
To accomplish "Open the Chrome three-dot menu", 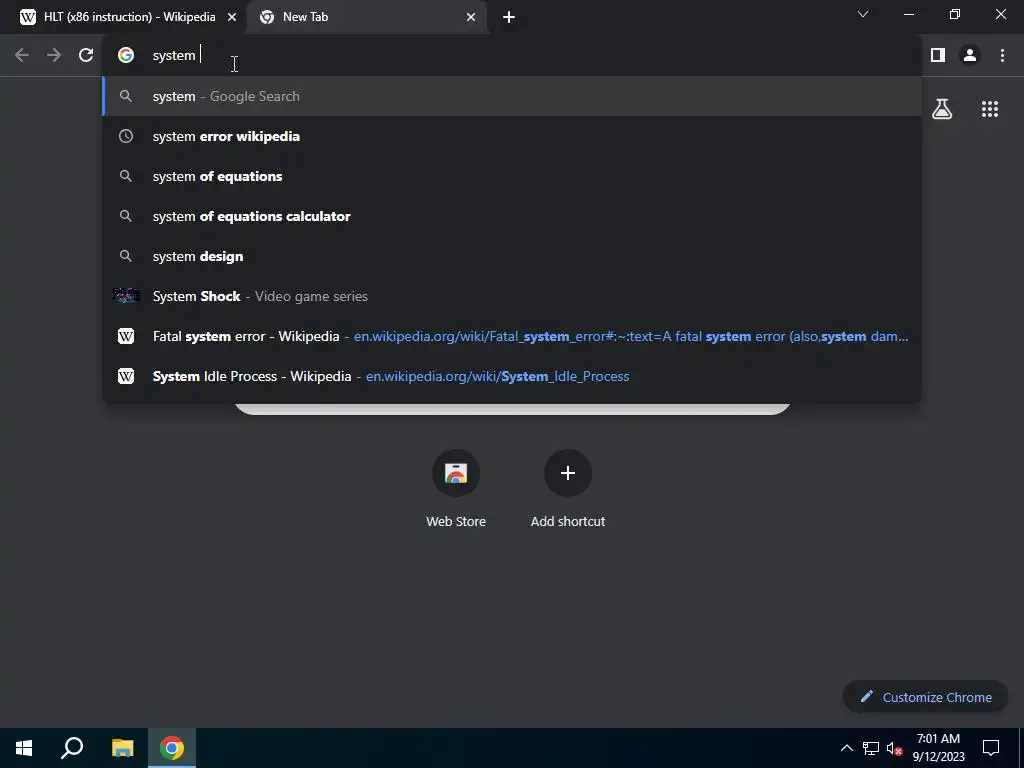I will 1002,56.
